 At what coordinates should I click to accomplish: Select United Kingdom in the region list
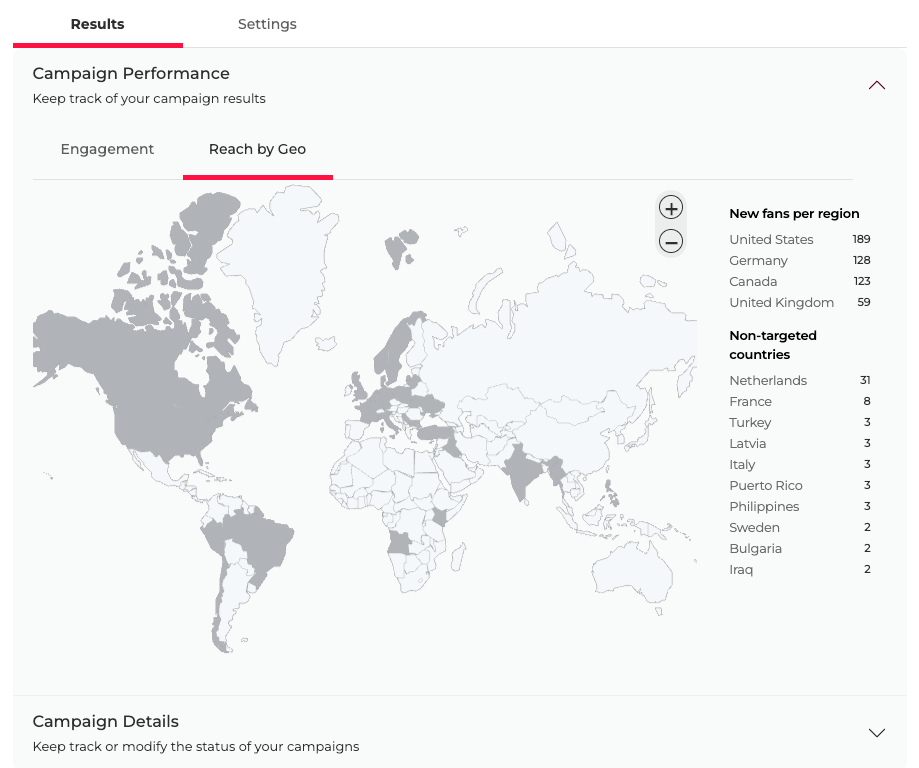(x=781, y=303)
